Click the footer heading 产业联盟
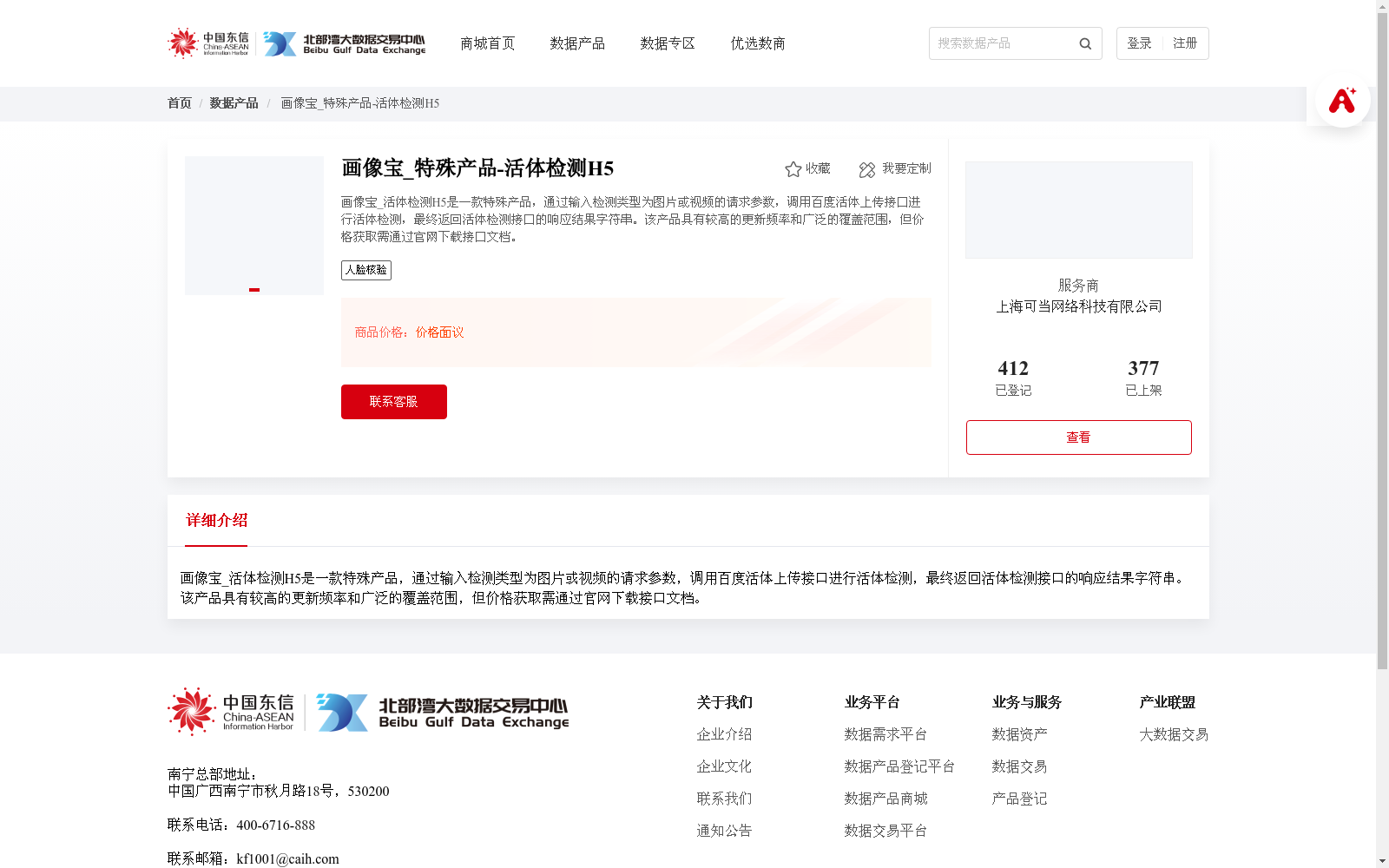 (x=1167, y=702)
